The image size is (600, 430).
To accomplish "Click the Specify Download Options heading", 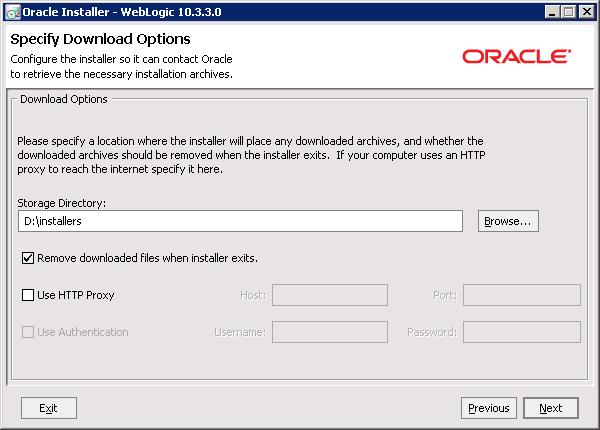I will coord(100,39).
